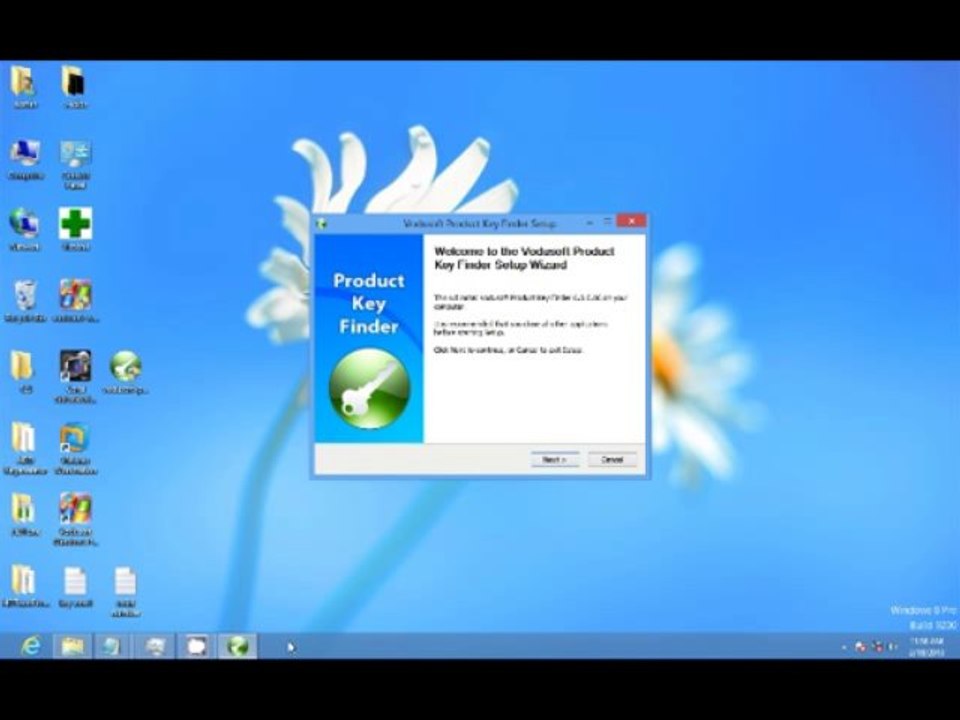
Task: Select the green cross desktop icon
Action: click(x=75, y=230)
